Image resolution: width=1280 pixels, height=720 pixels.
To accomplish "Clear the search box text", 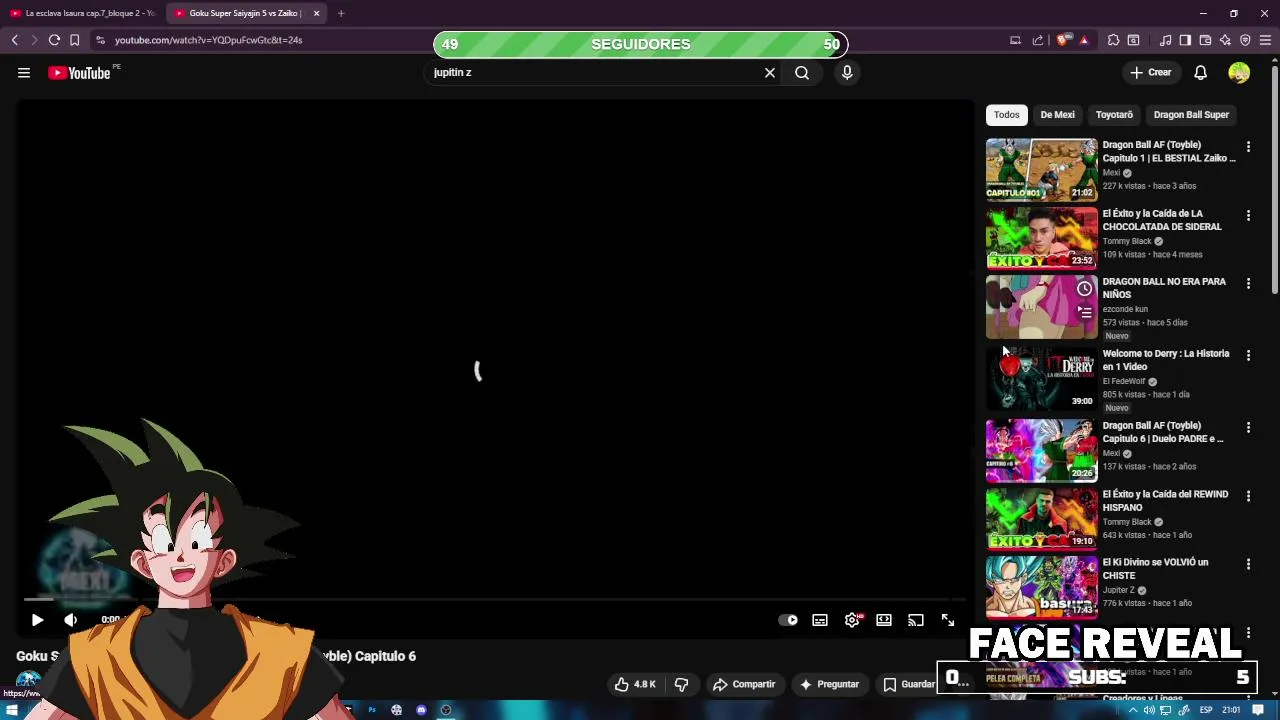I will 770,73.
